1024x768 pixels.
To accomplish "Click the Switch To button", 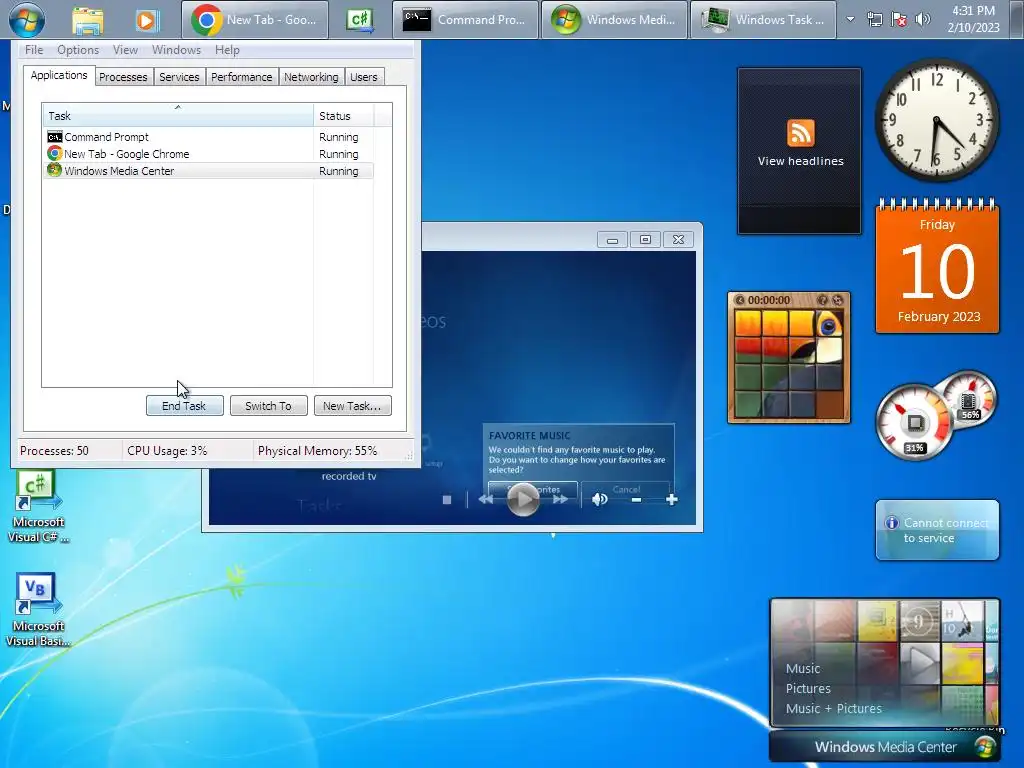I will tap(268, 406).
